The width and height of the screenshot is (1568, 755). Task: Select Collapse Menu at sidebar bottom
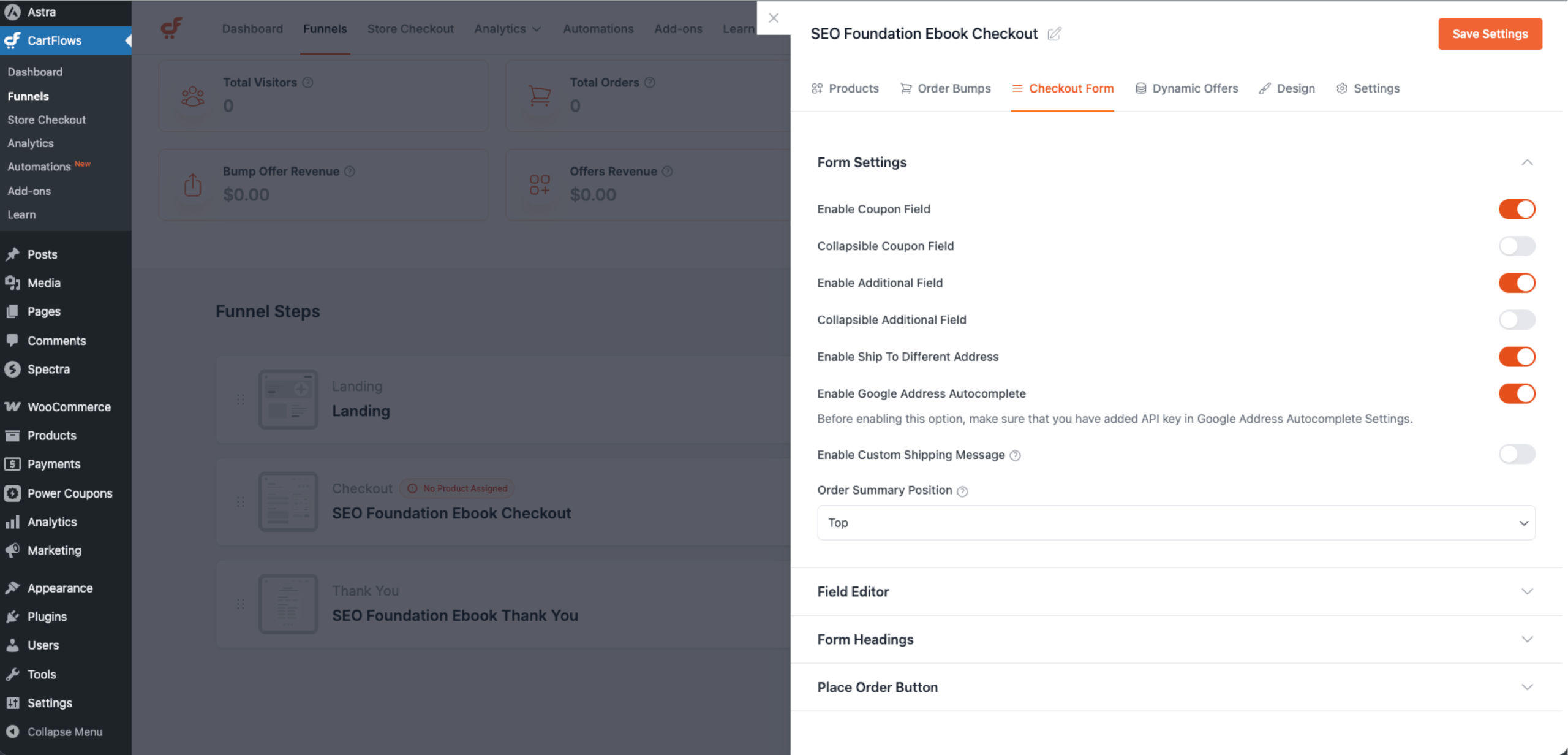tap(64, 732)
